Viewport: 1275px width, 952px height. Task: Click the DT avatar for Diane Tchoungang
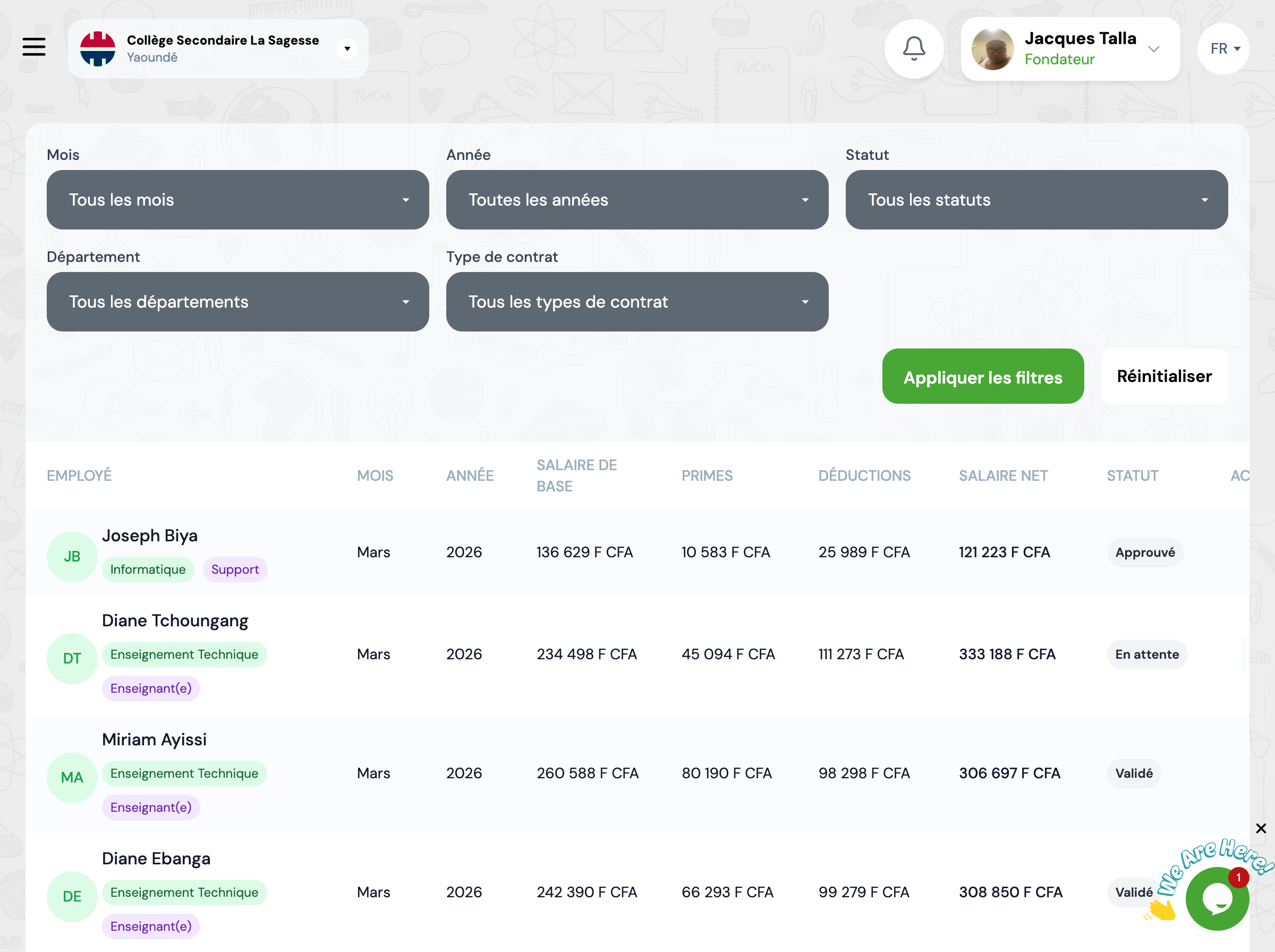72,658
